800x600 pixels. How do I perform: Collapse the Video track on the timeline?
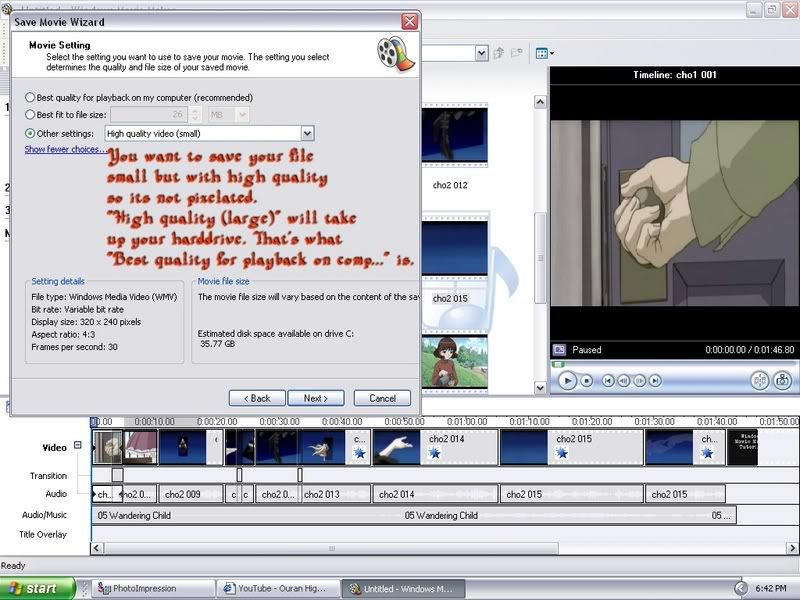[x=78, y=445]
